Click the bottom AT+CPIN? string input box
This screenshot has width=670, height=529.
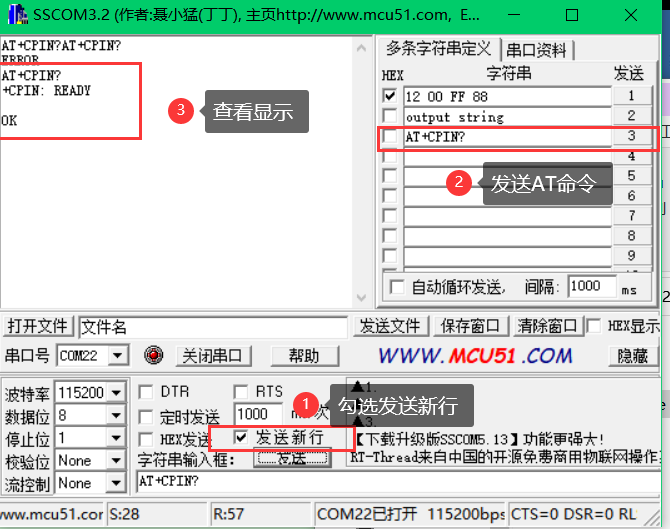[x=398, y=482]
